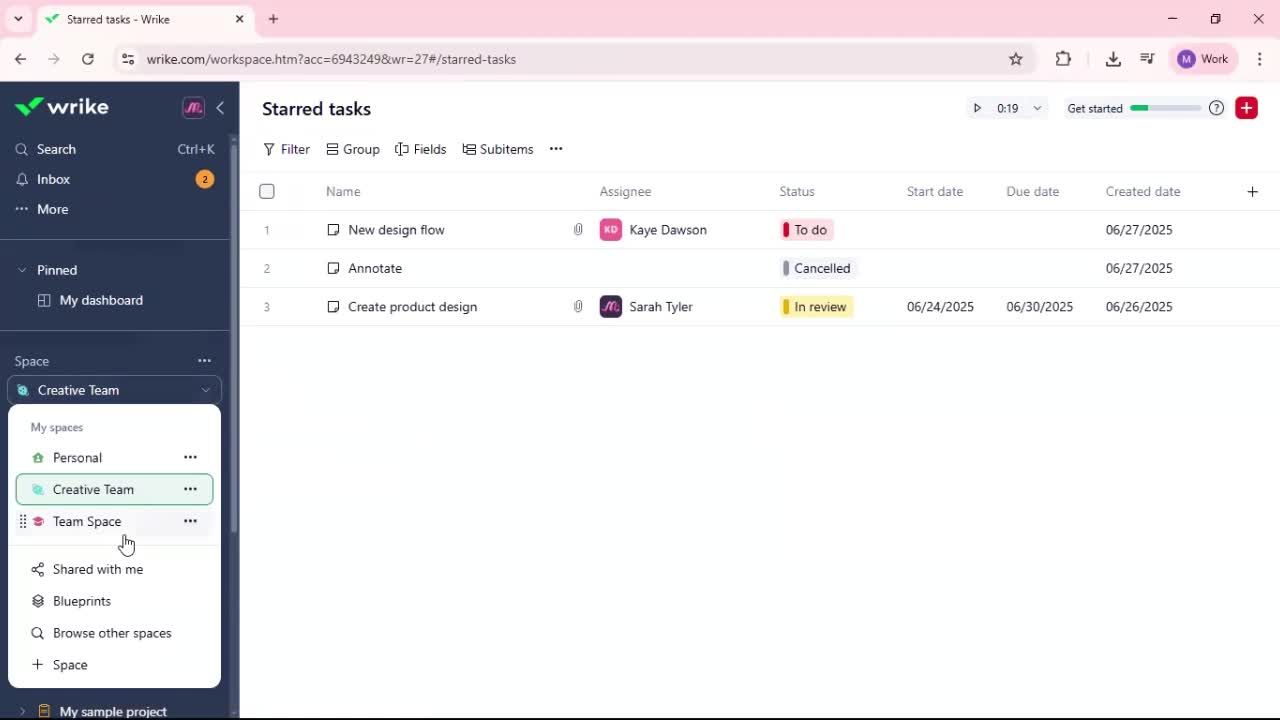Screen dimensions: 1280x720
Task: Open Search in the sidebar
Action: coord(56,149)
